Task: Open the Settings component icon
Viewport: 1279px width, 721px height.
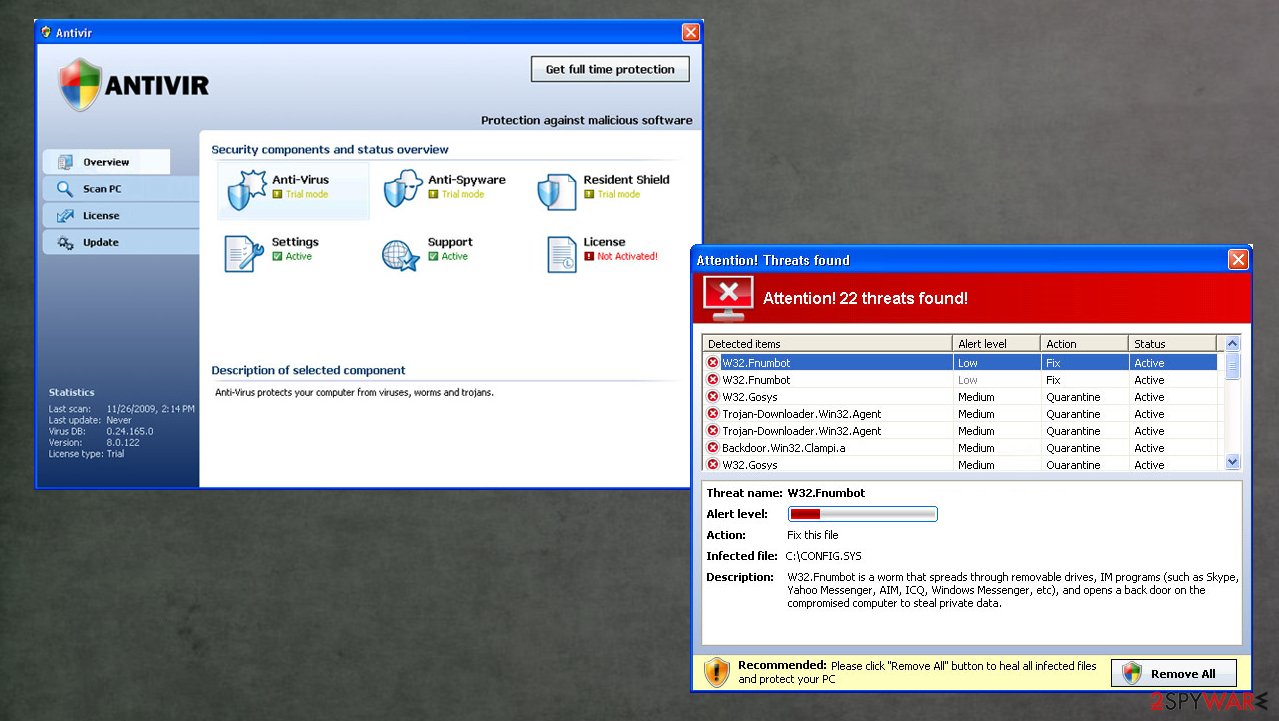Action: click(244, 254)
